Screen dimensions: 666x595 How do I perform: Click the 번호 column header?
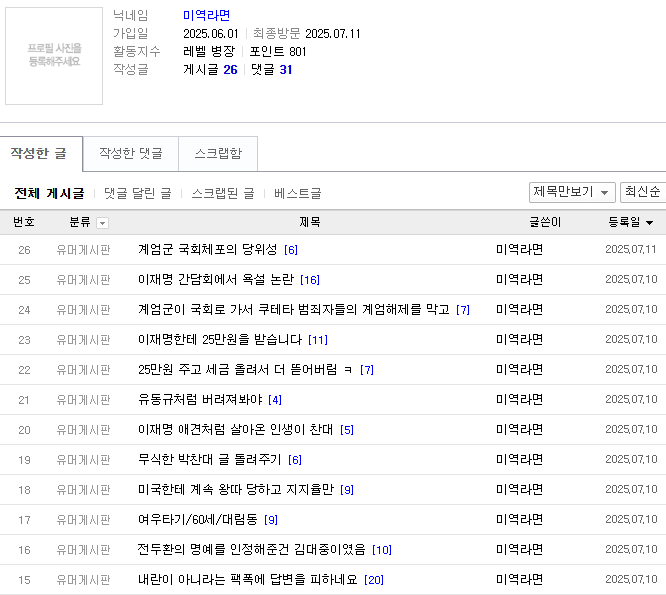[24, 222]
